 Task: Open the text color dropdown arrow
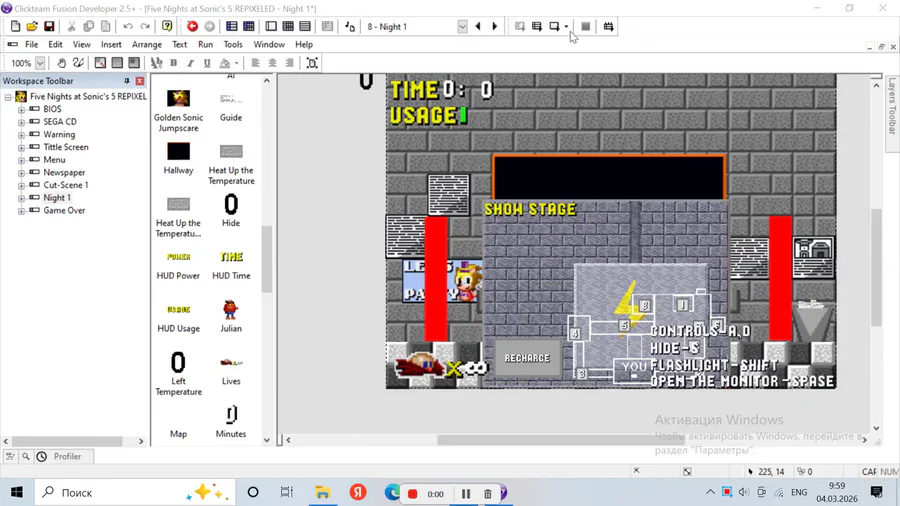[x=236, y=63]
